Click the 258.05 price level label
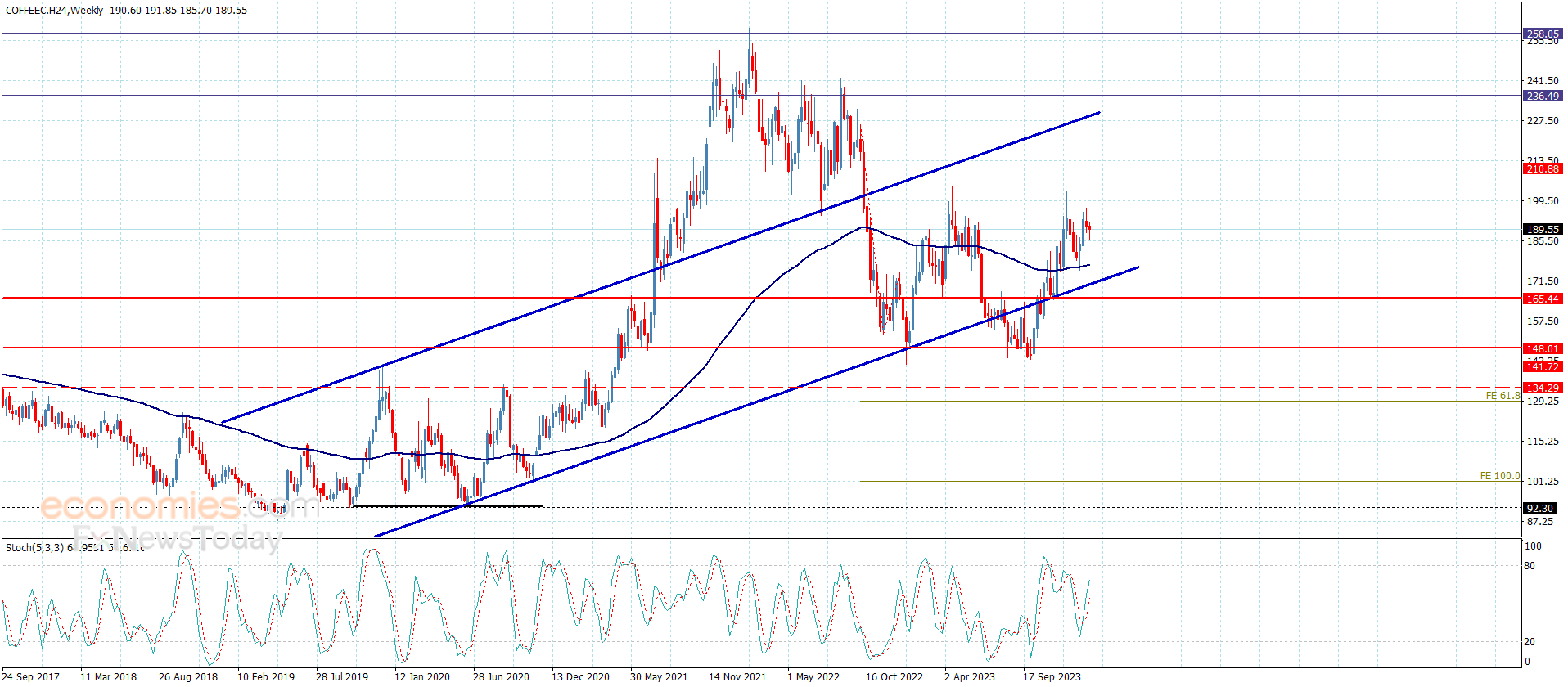This screenshot has width=1568, height=687. point(1543,34)
